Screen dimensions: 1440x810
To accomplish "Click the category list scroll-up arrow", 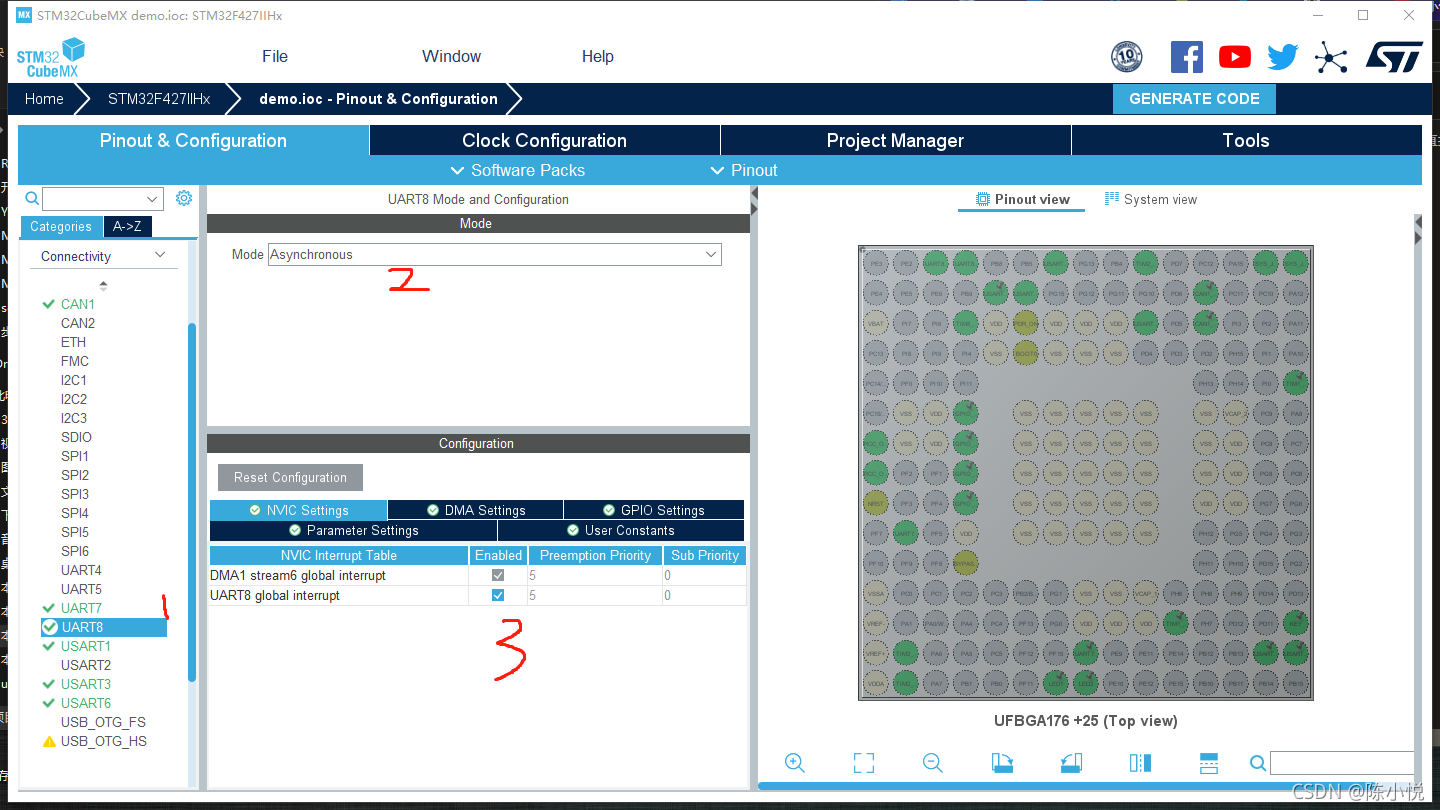I will coord(103,286).
